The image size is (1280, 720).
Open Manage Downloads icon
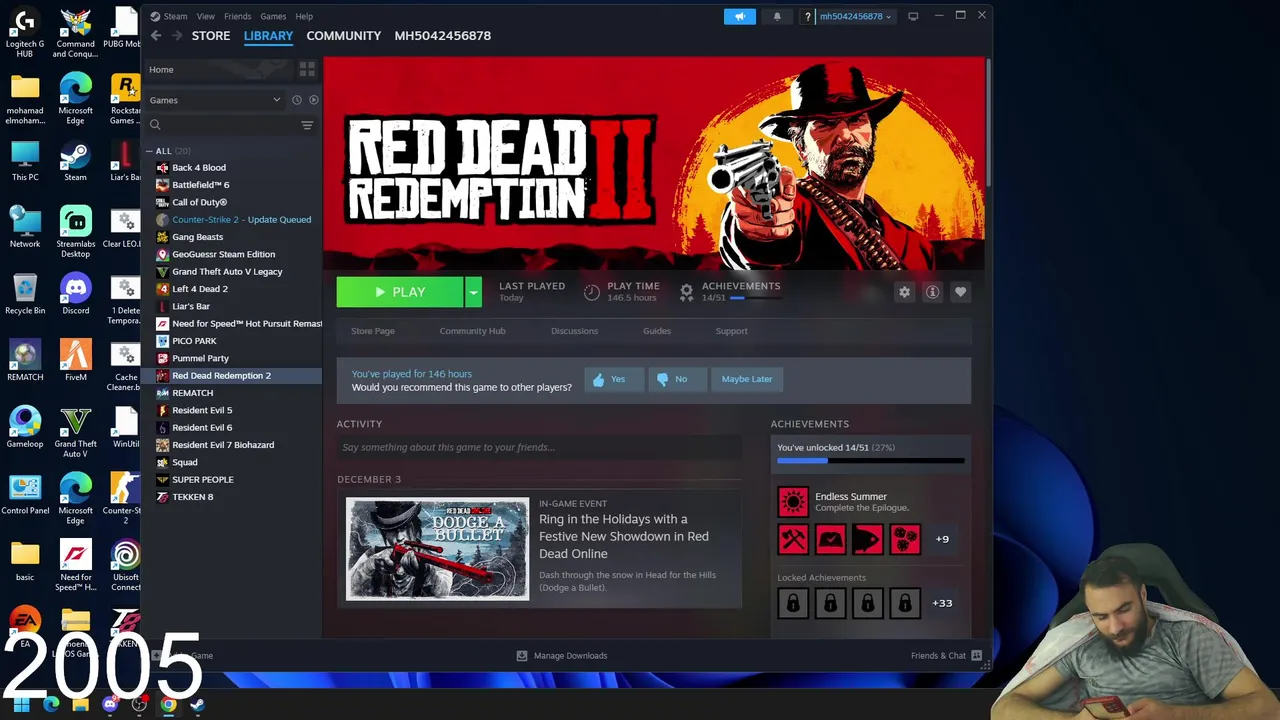point(522,656)
